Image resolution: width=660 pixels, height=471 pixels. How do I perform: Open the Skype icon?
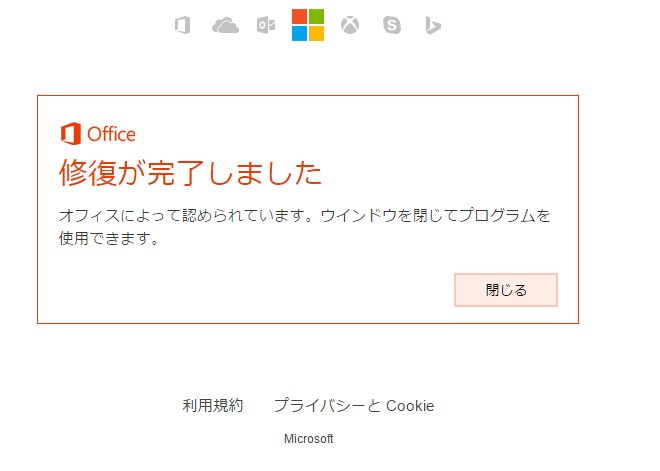(391, 25)
